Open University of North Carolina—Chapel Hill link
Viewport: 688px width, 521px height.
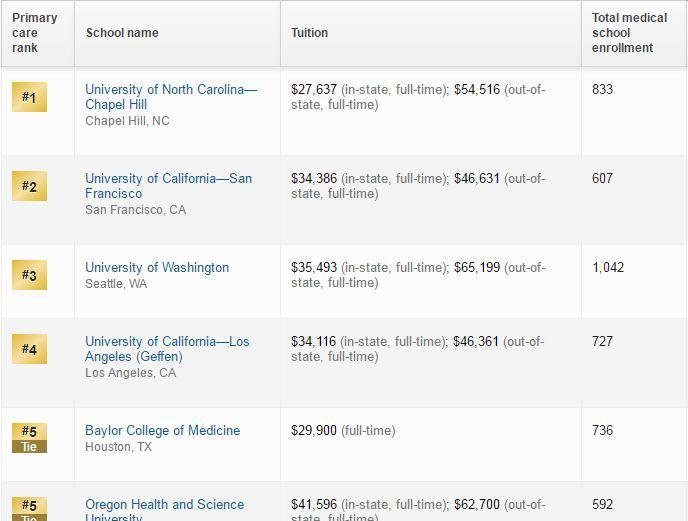[x=171, y=97]
